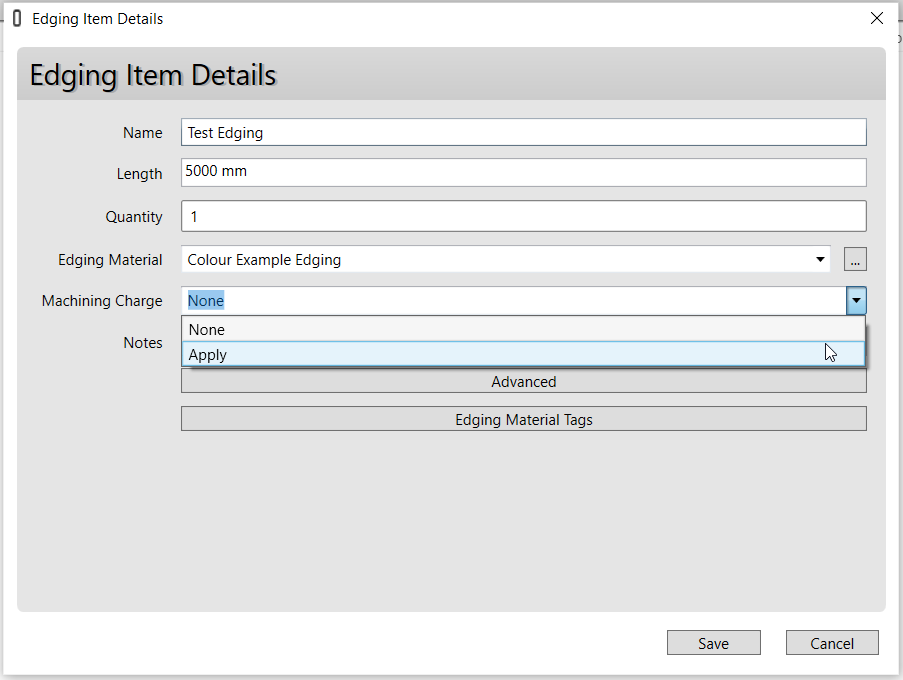The width and height of the screenshot is (903, 680).
Task: Collapse the Machining Charge dropdown arrow
Action: tap(856, 301)
